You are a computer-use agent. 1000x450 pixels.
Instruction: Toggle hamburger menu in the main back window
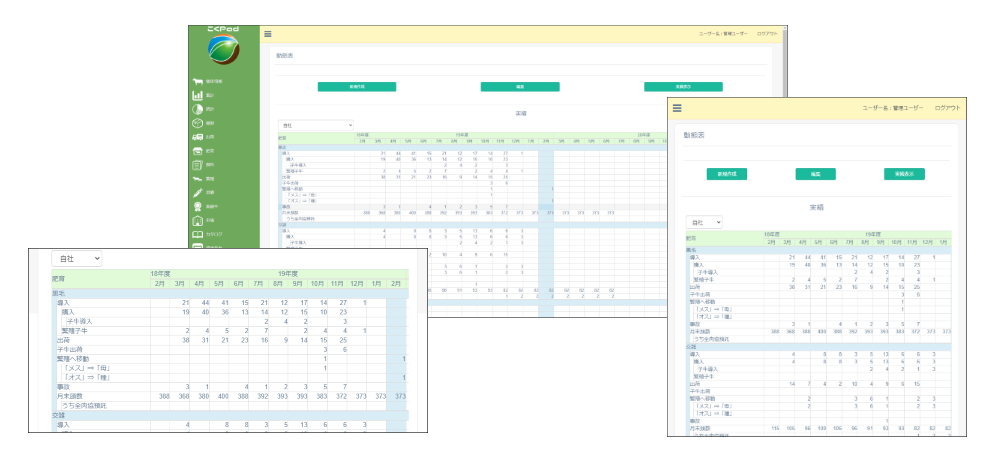268,34
